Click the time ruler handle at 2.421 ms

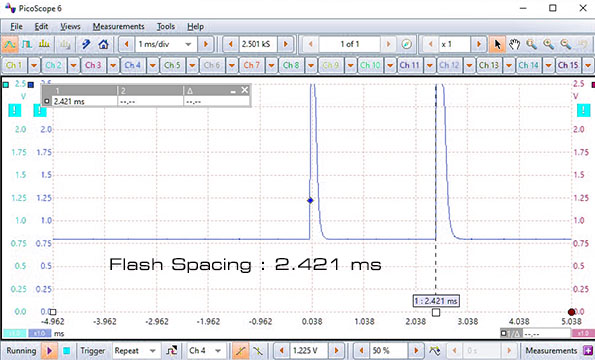[x=436, y=312]
